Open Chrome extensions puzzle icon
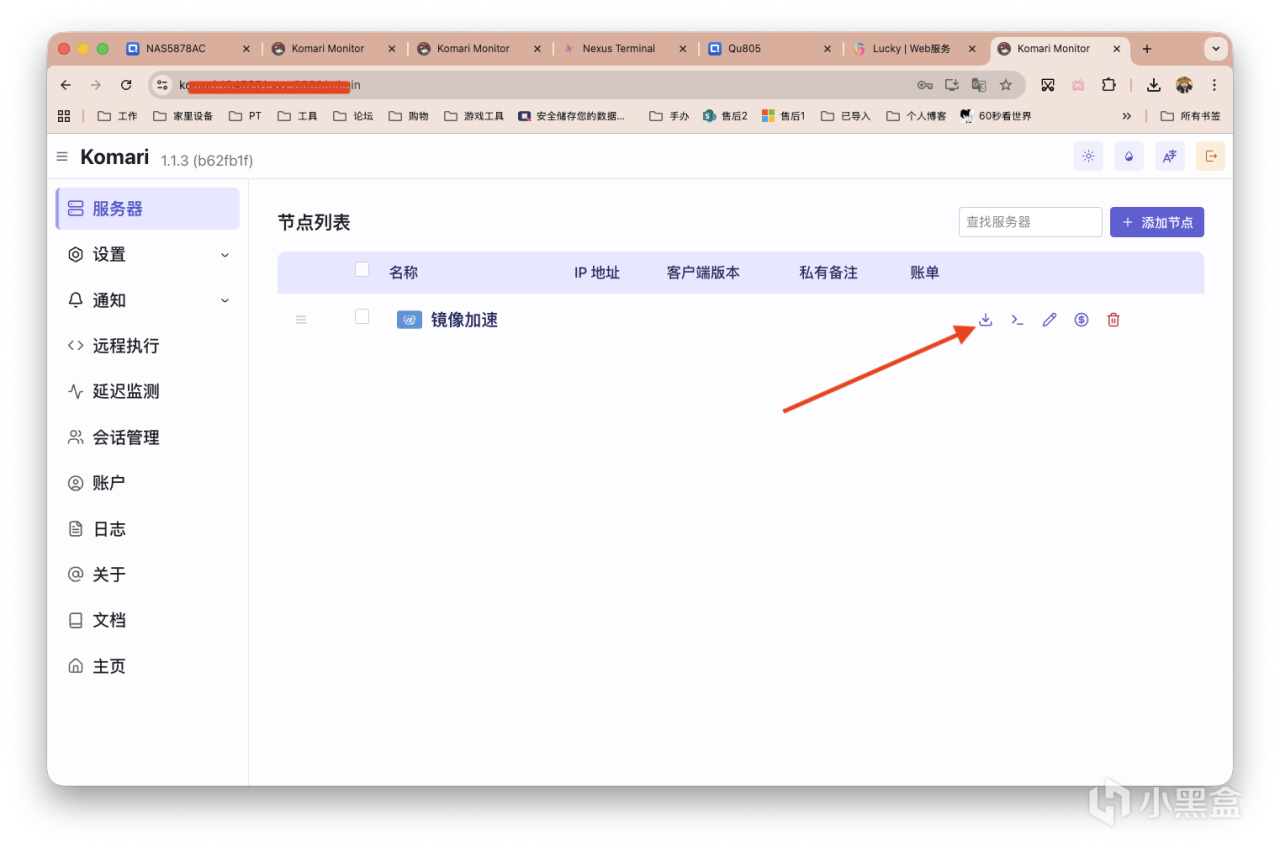The height and width of the screenshot is (848, 1280). [x=1109, y=85]
